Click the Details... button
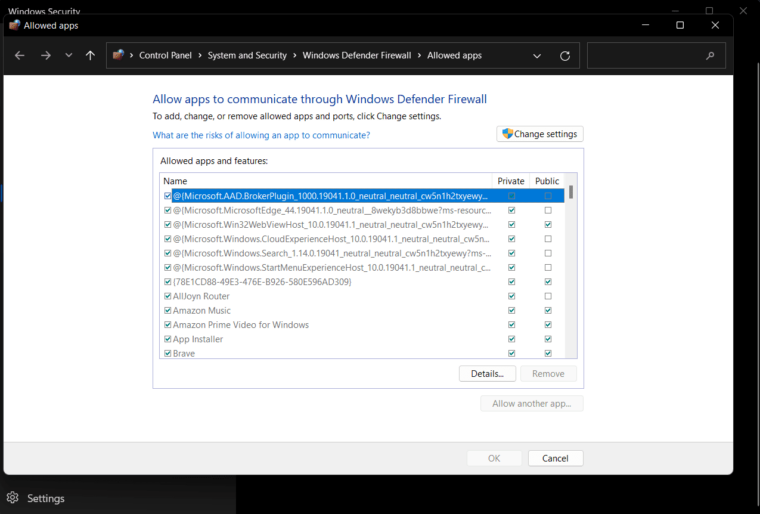Viewport: 760px width, 514px height. coord(487,374)
